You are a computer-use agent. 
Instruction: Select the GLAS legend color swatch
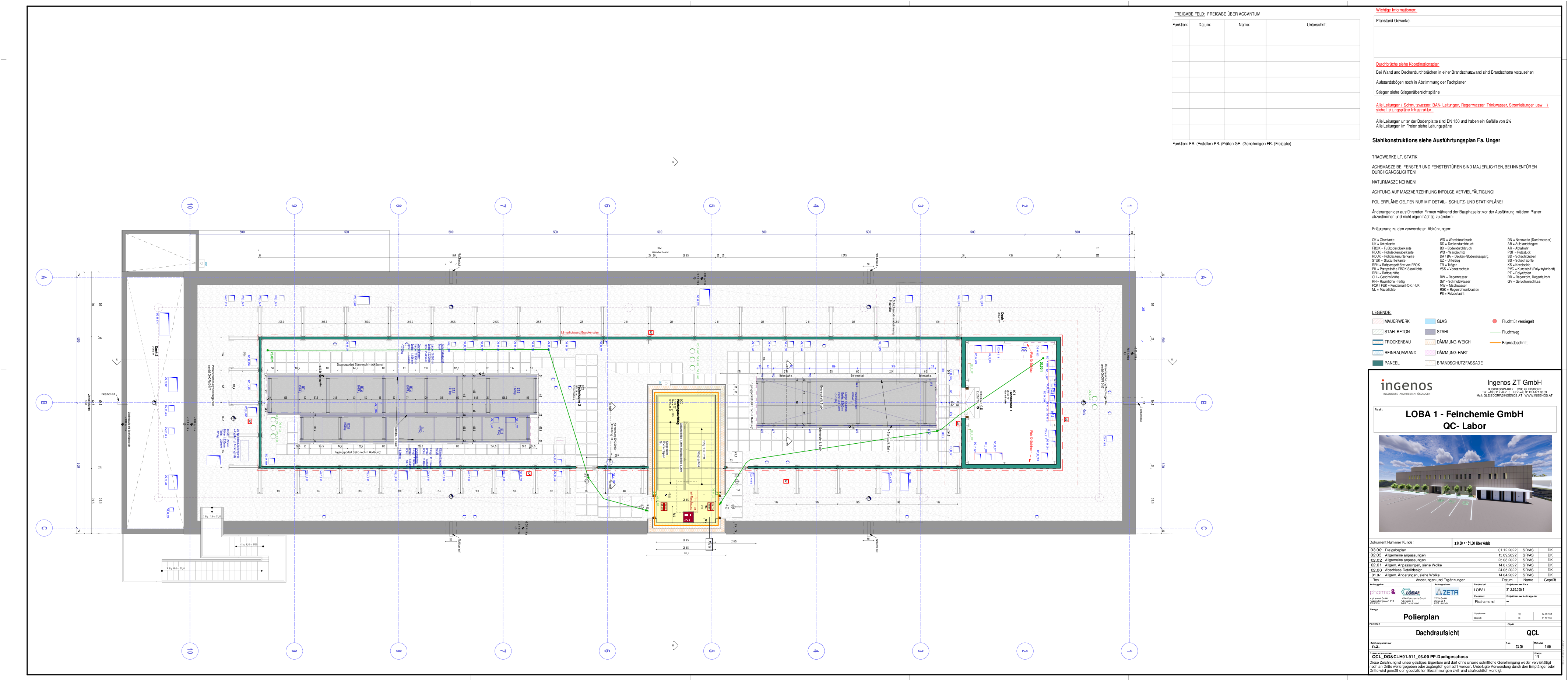[x=1430, y=322]
